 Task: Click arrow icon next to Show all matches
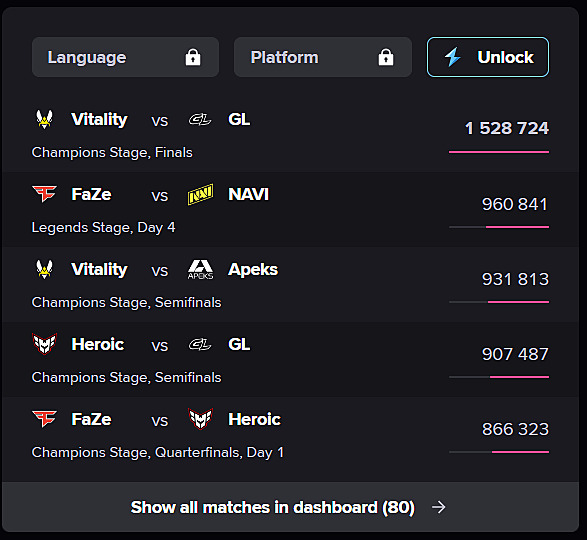click(x=438, y=507)
